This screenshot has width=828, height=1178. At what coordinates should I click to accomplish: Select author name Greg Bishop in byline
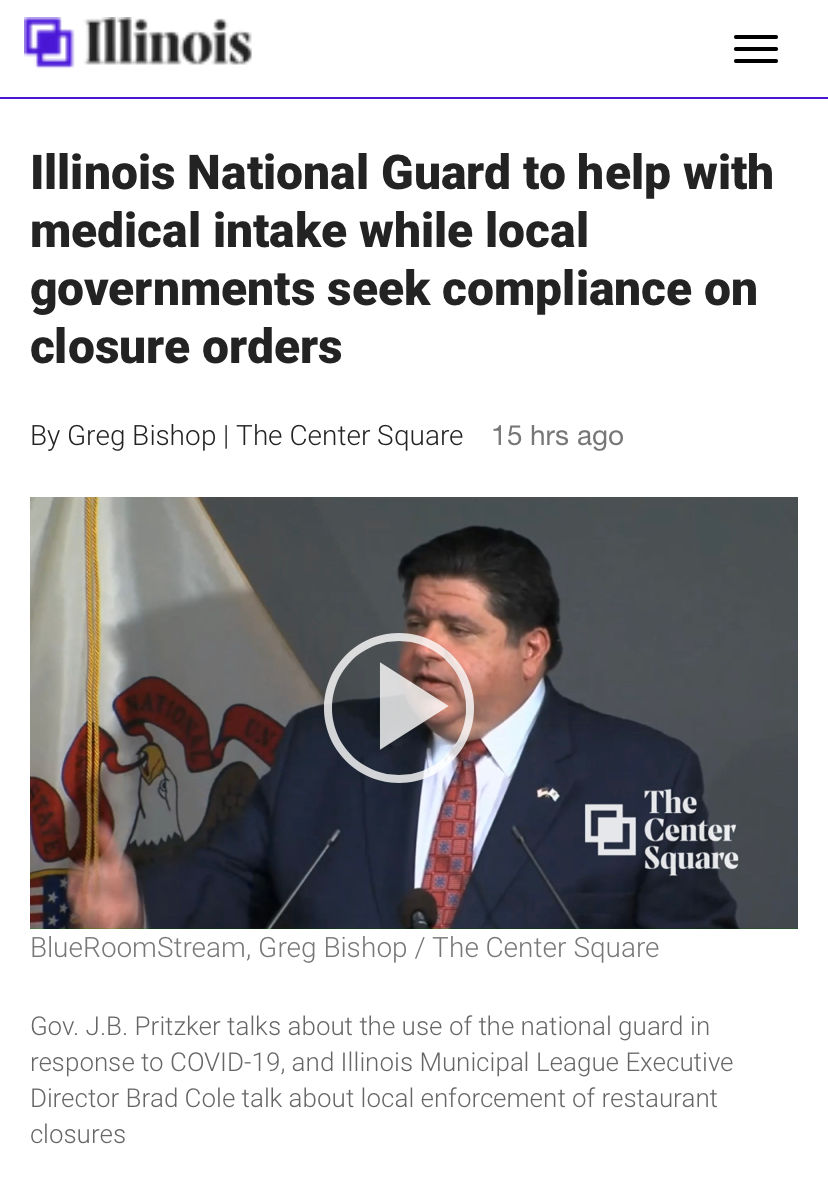point(141,436)
